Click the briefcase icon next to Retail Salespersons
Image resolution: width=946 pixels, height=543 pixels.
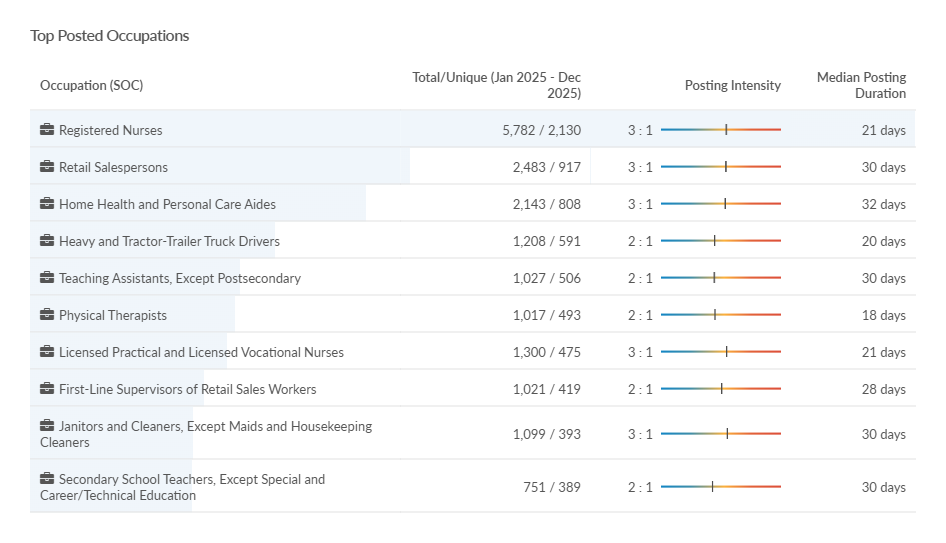click(x=47, y=167)
